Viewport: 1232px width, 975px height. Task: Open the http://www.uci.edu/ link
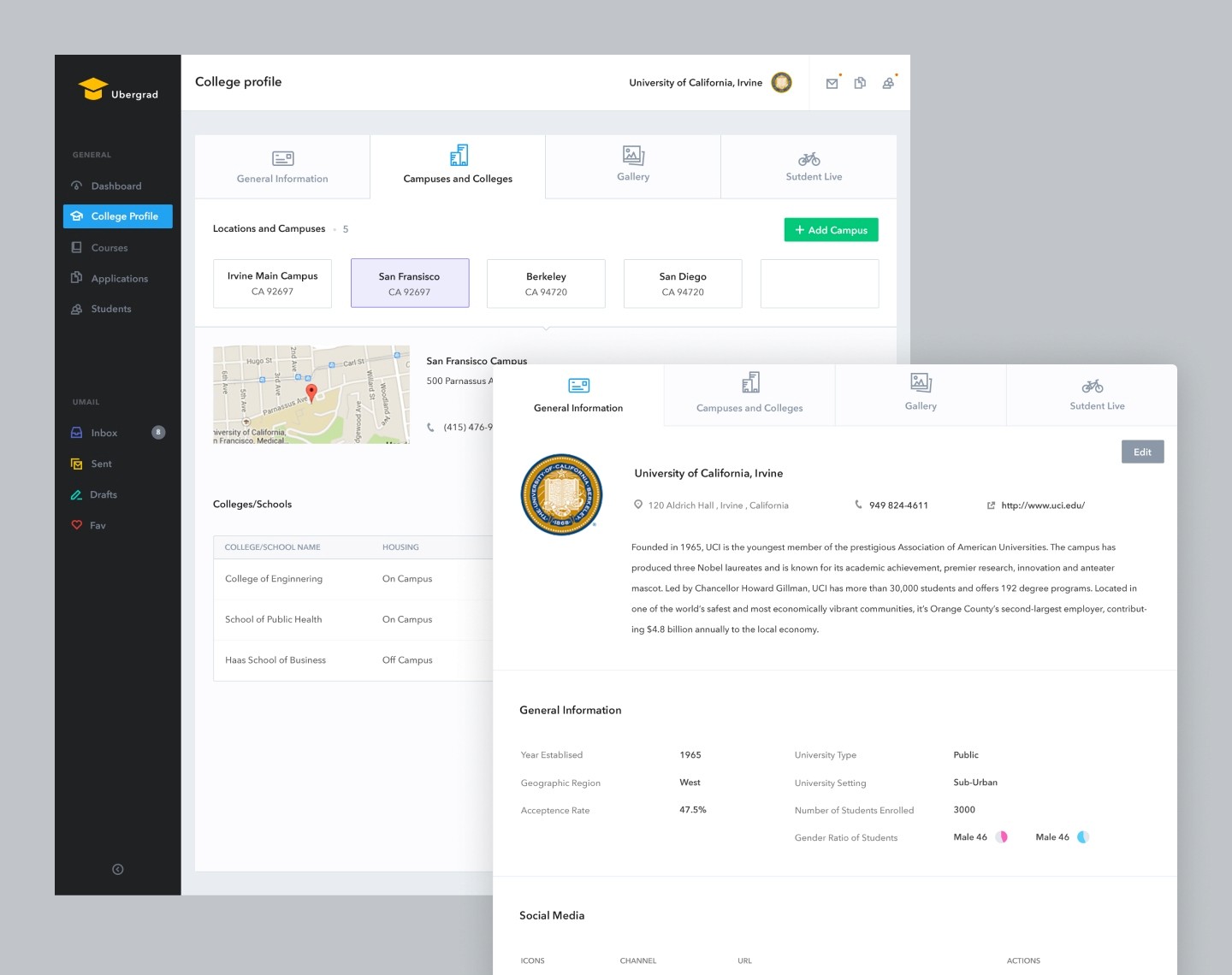click(1043, 505)
